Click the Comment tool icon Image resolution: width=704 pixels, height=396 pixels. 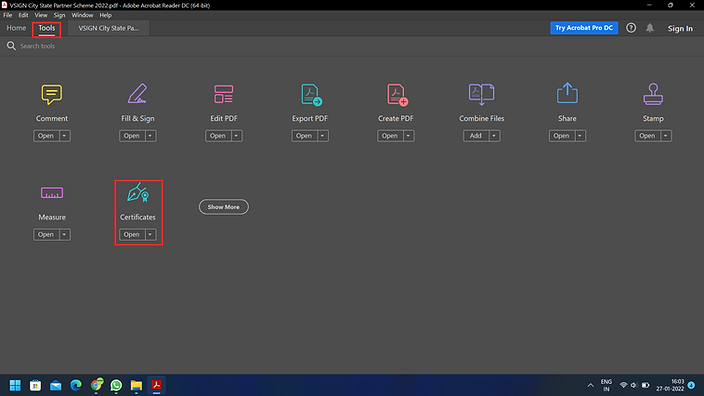[x=52, y=94]
